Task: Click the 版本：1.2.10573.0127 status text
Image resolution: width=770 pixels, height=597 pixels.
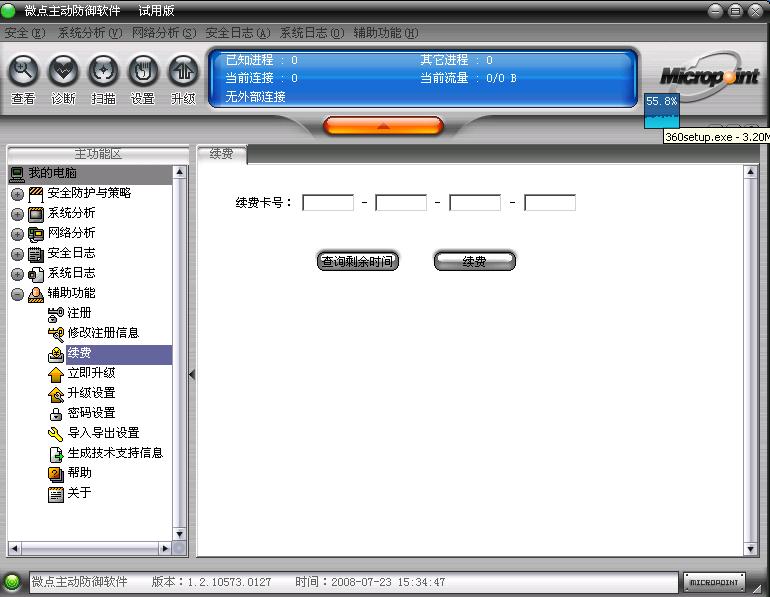Action: 211,582
